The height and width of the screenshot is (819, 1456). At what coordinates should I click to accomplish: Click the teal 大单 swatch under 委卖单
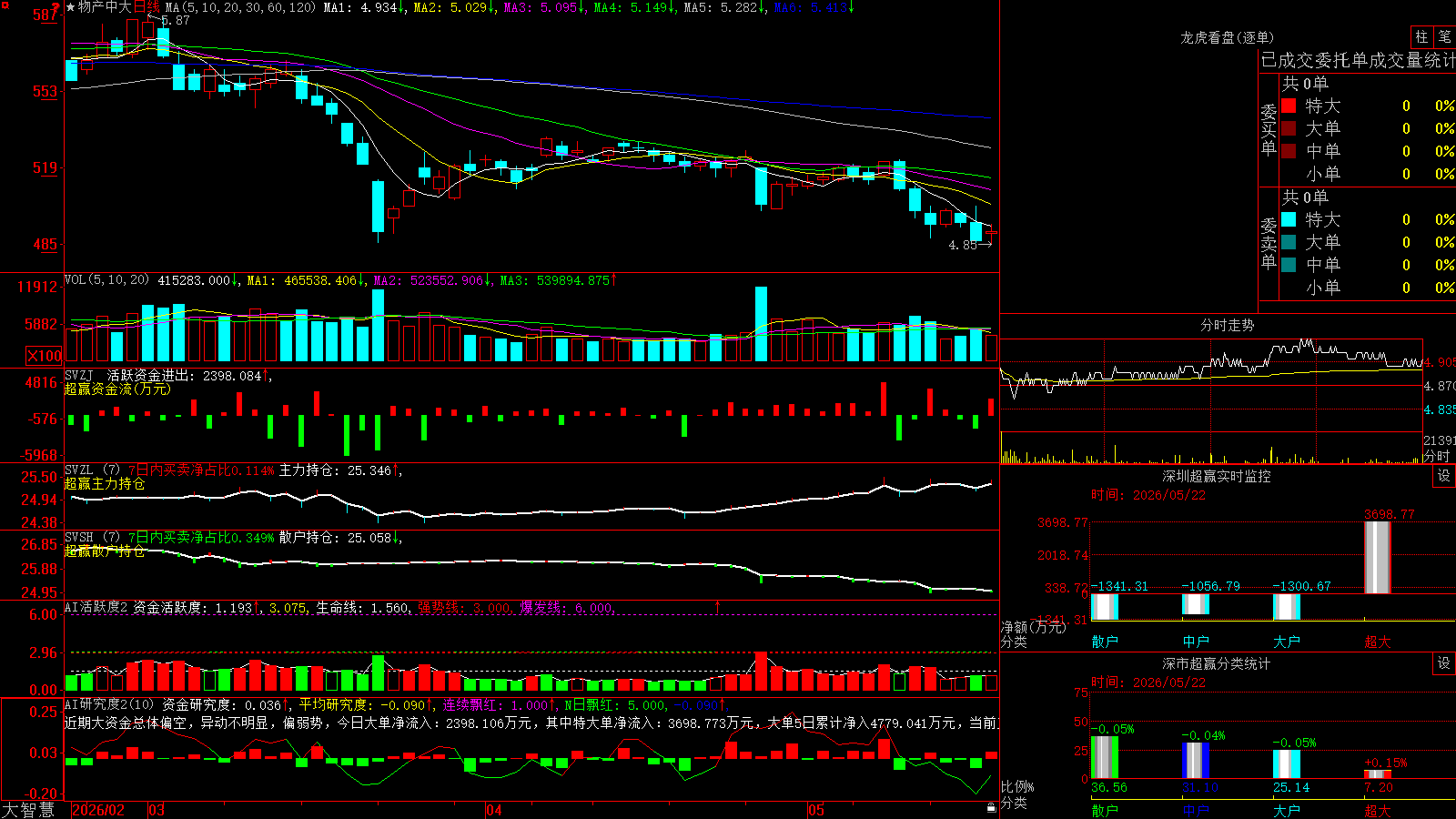[1289, 242]
